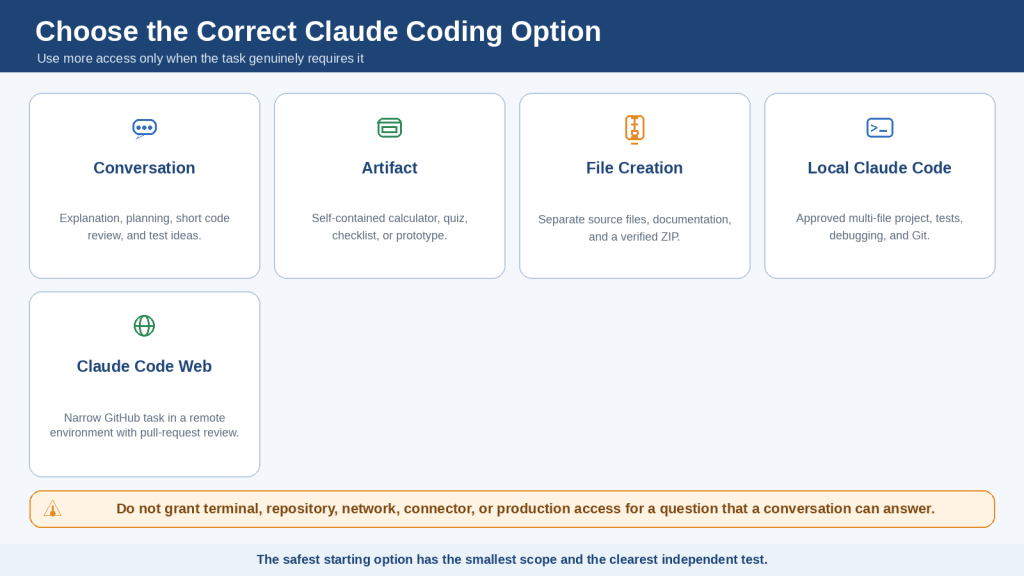Click the File Creation zip icon
Screen dimensions: 1024x576
634,129
